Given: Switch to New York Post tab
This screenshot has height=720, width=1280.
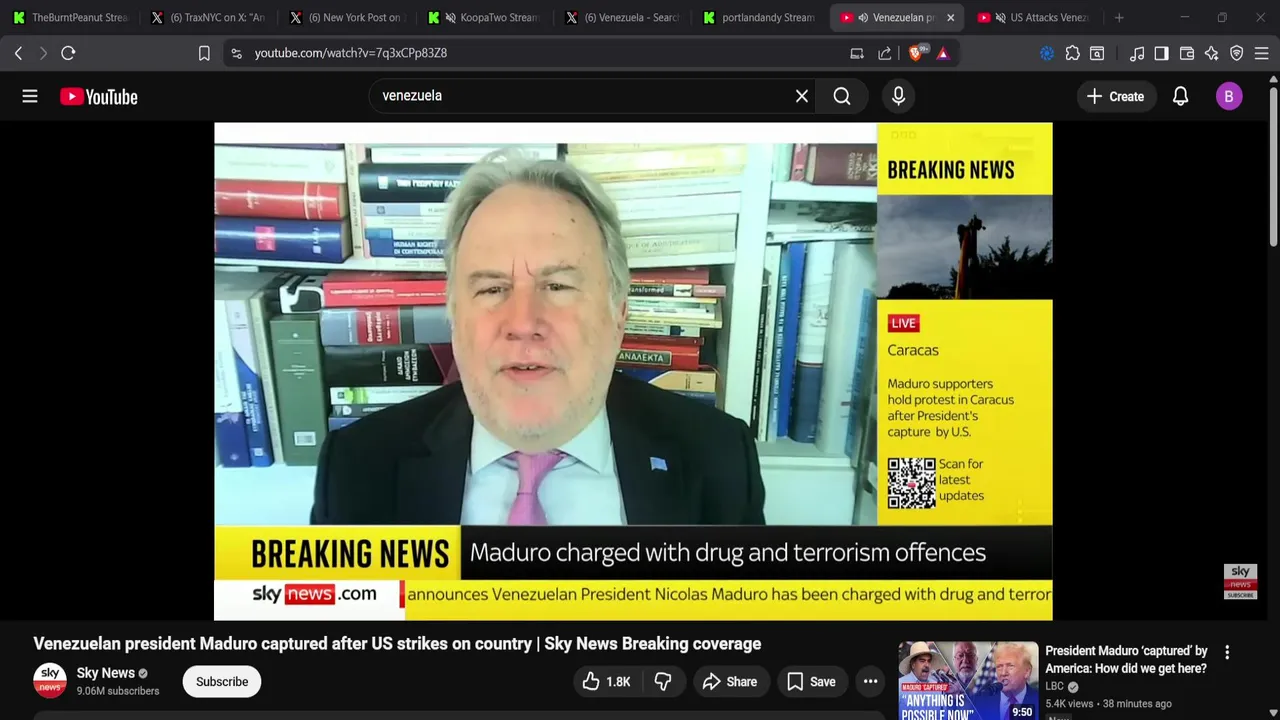Looking at the screenshot, I should (346, 18).
